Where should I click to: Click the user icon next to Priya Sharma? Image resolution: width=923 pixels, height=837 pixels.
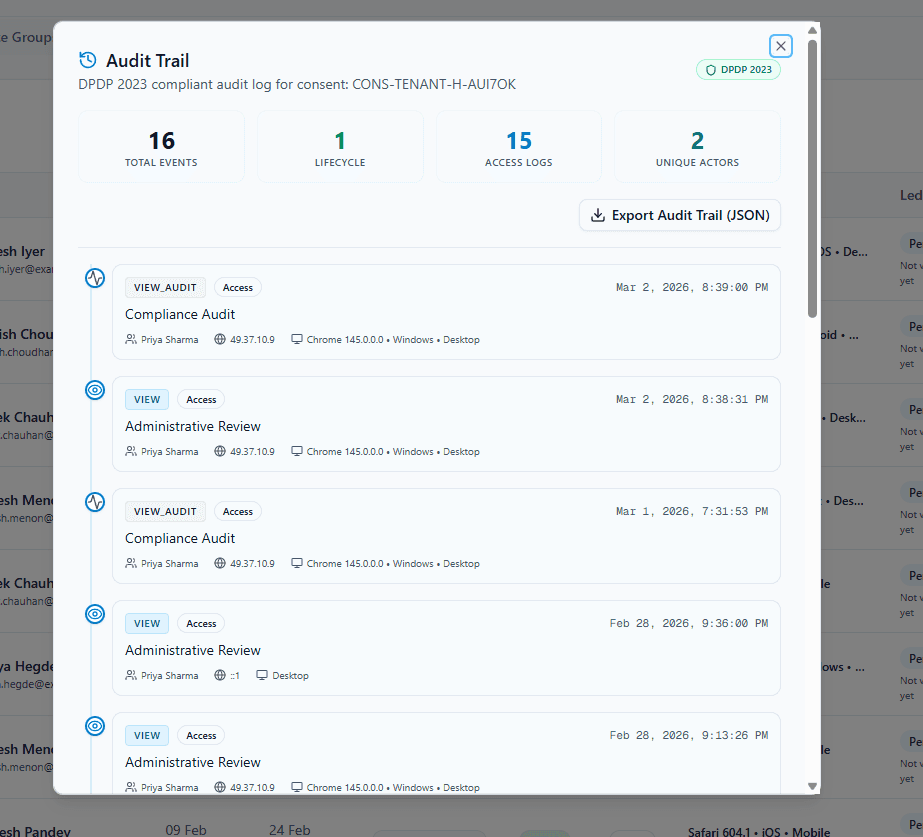pyautogui.click(x=132, y=339)
